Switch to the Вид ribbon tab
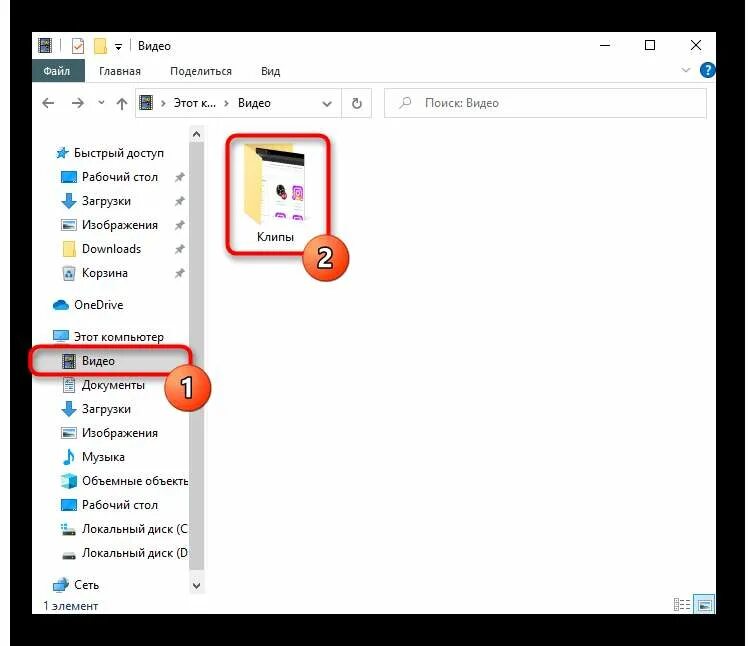748x646 pixels. 270,71
